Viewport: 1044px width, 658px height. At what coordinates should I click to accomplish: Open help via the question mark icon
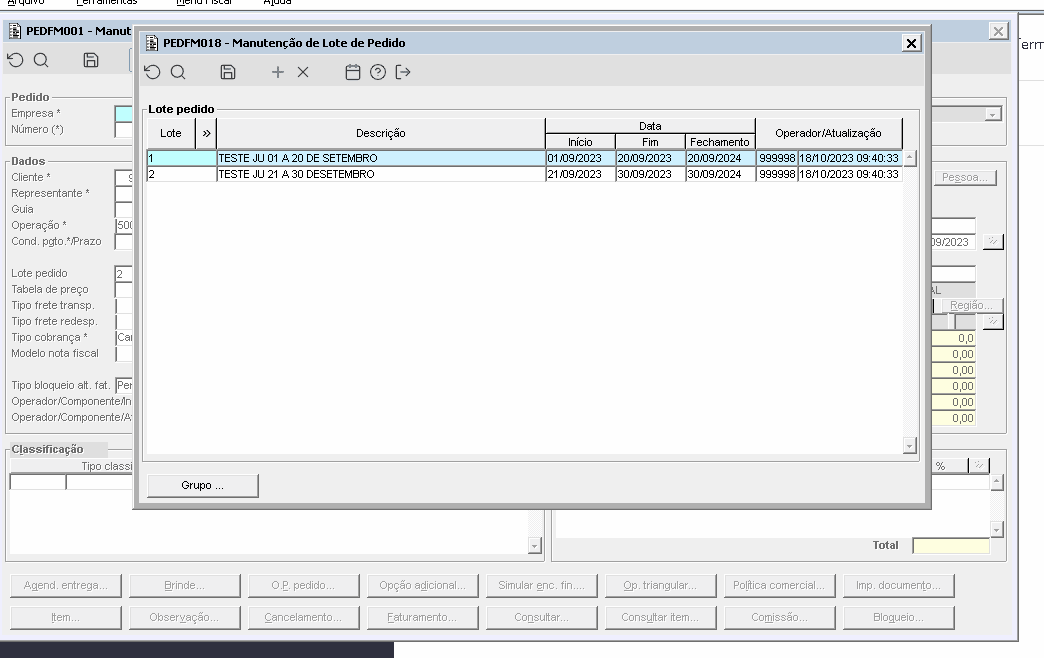(x=378, y=72)
